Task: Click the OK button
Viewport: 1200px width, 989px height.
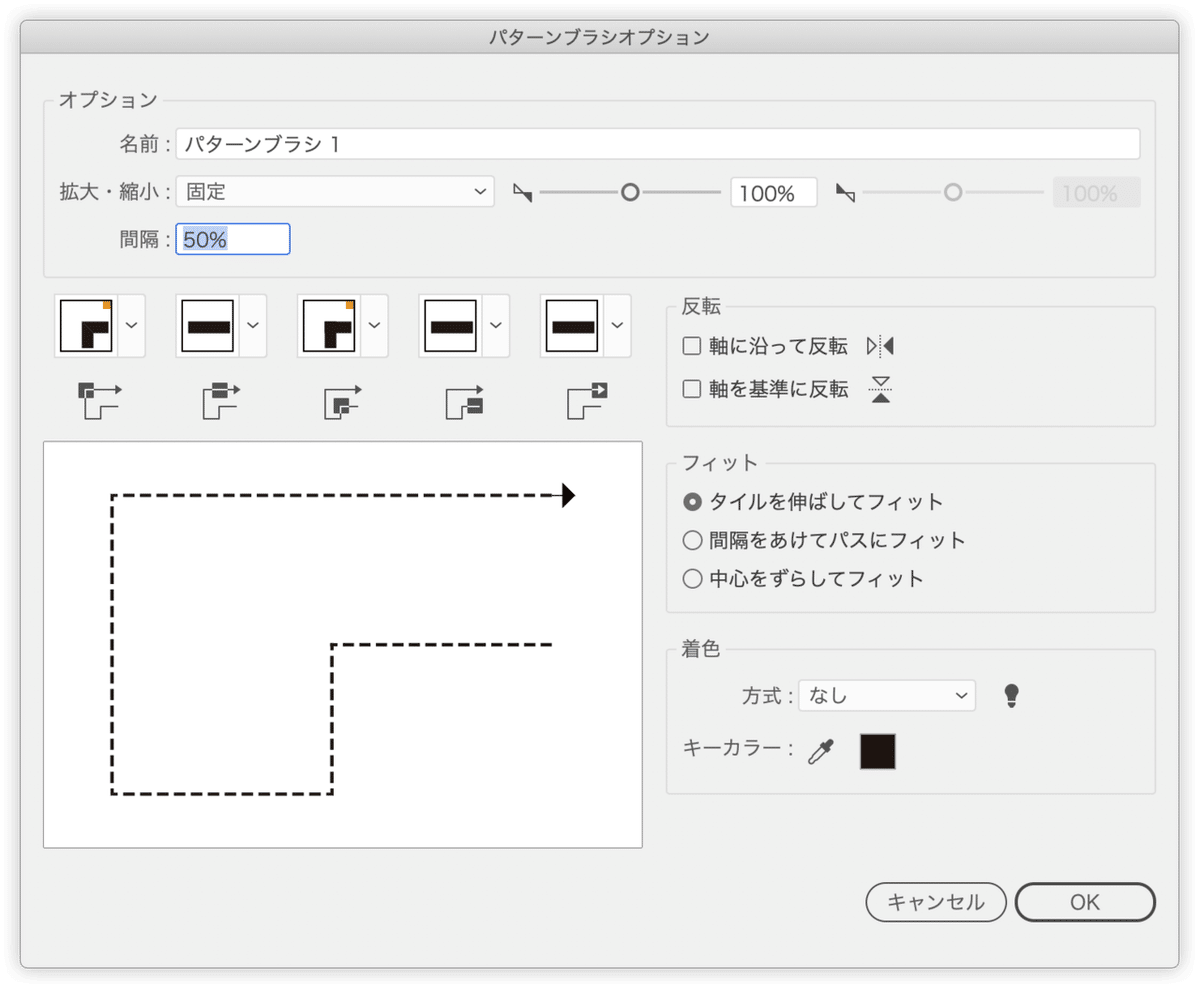Action: click(x=1085, y=902)
